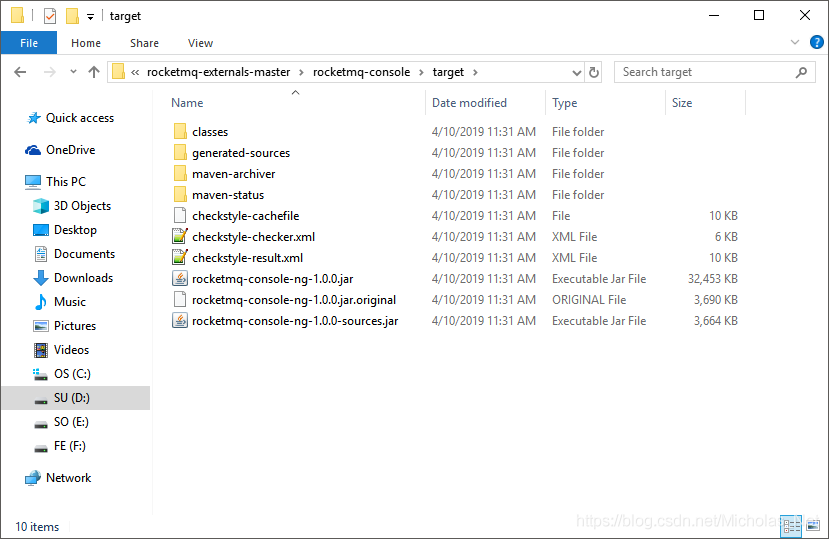Click the target breadcrumb segment
This screenshot has height=539, width=829.
[x=448, y=72]
